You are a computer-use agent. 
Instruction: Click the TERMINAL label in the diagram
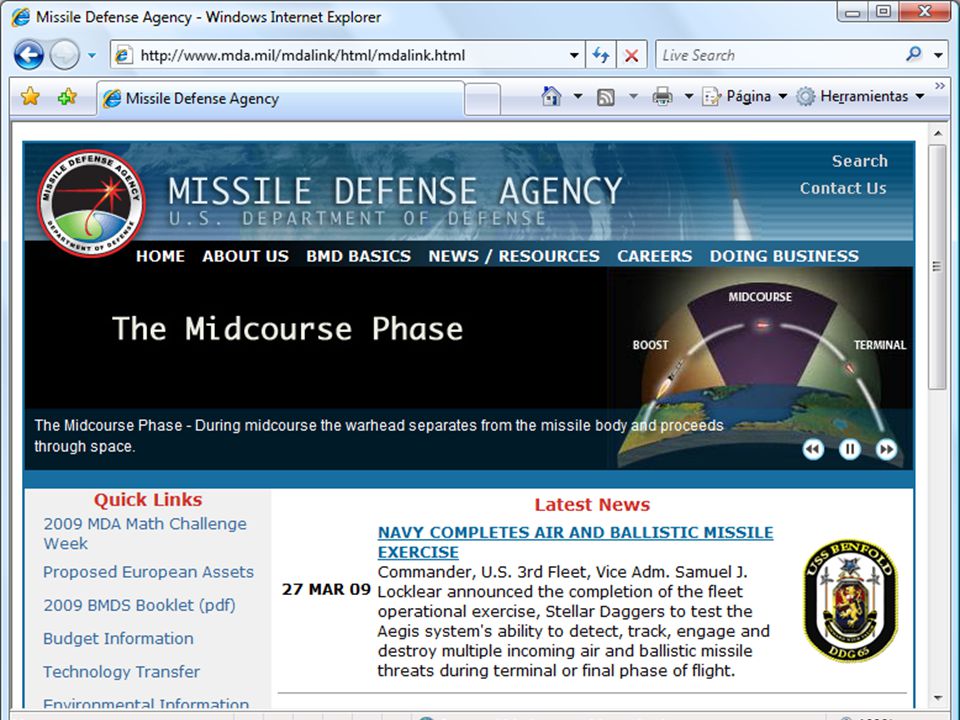880,345
